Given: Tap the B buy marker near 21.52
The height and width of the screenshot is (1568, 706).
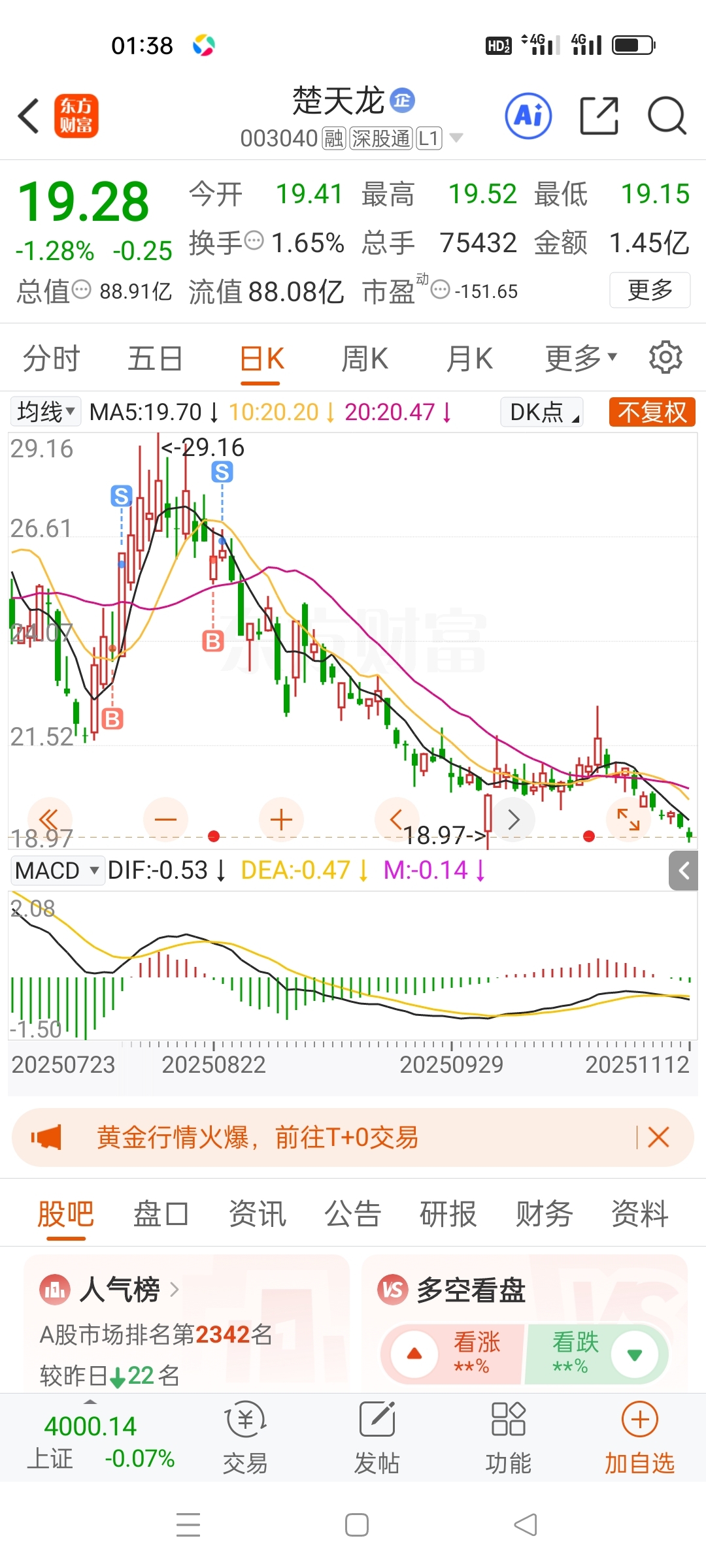Looking at the screenshot, I should tap(112, 719).
